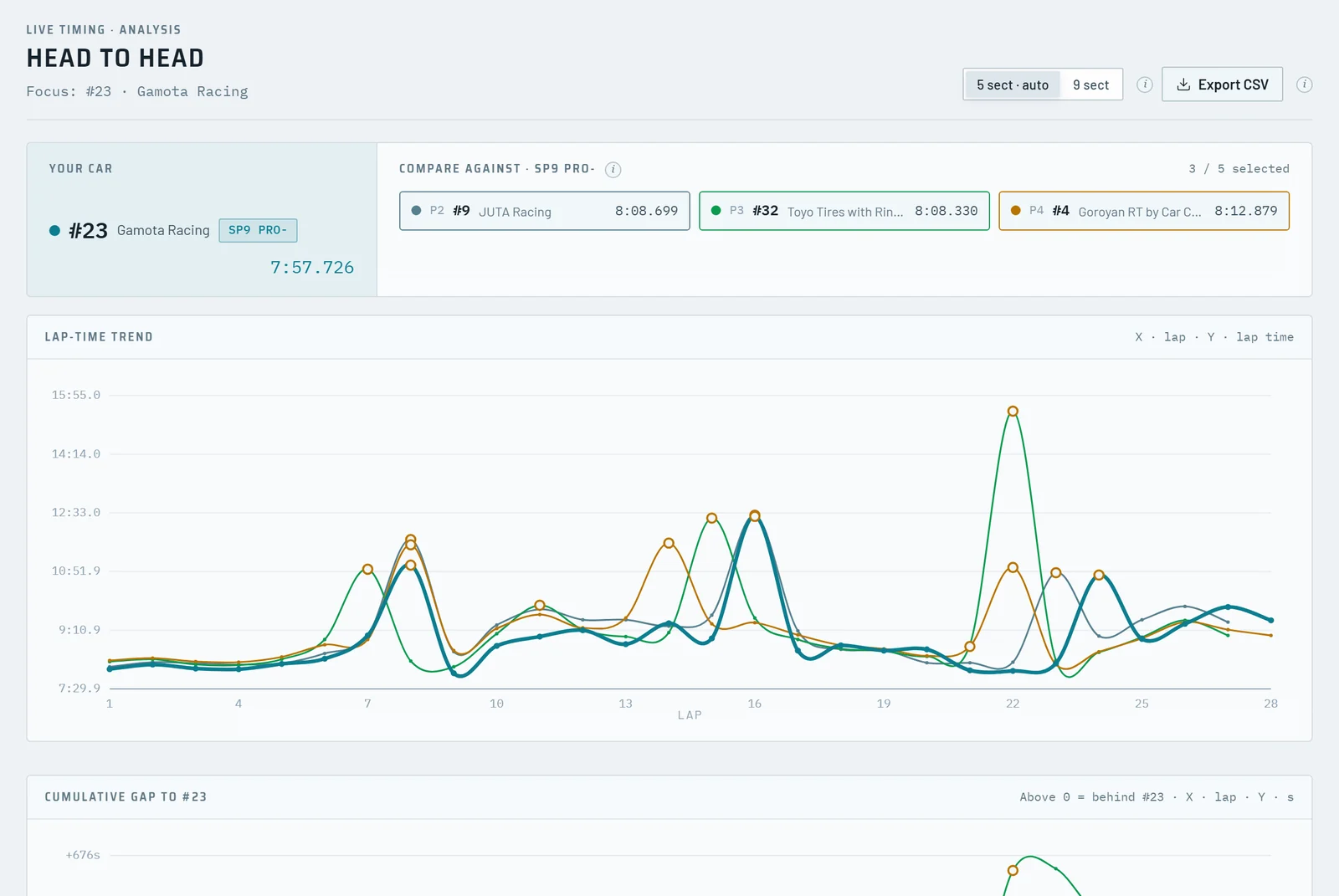Toggle the #32 Toyo Tires comparison card
The width and height of the screenshot is (1339, 896).
click(x=844, y=211)
